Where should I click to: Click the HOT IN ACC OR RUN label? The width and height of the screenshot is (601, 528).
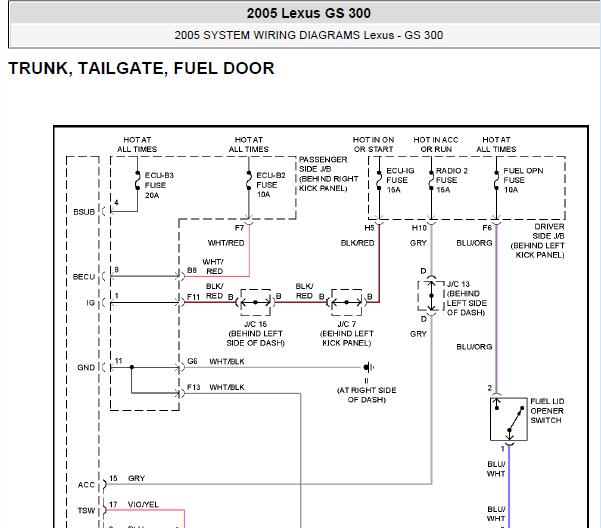click(x=436, y=144)
